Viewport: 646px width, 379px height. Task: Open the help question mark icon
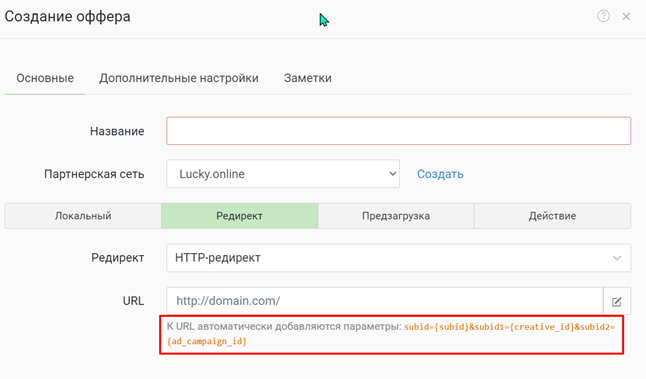(603, 16)
